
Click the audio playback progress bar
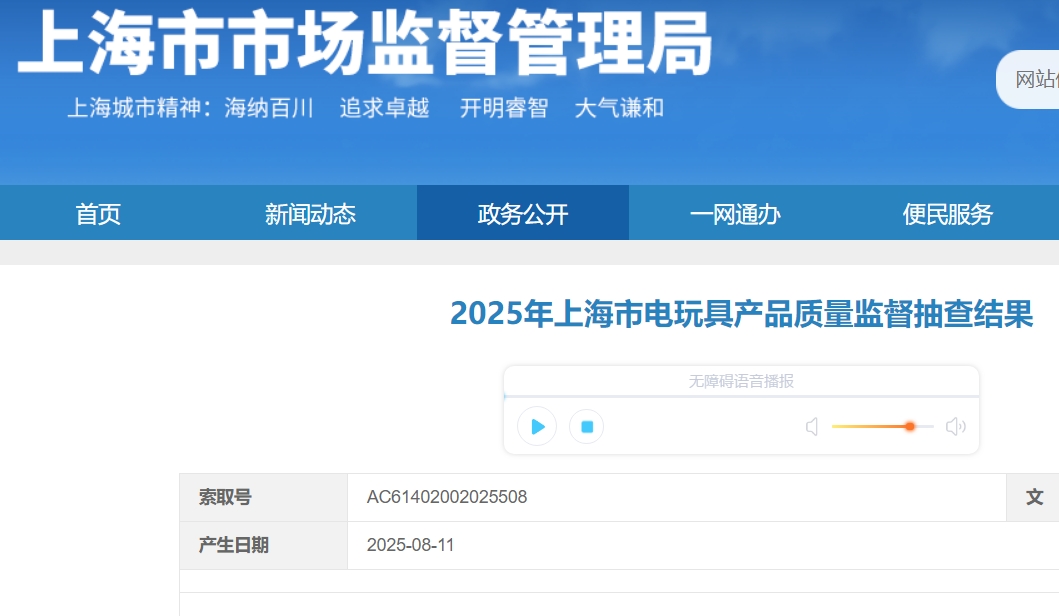(x=740, y=397)
